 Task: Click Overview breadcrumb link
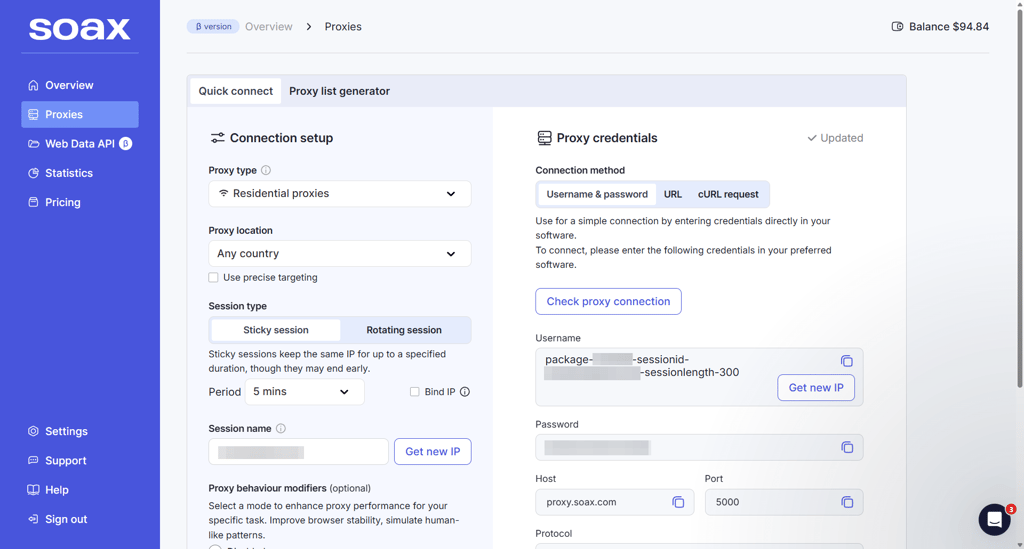click(268, 27)
